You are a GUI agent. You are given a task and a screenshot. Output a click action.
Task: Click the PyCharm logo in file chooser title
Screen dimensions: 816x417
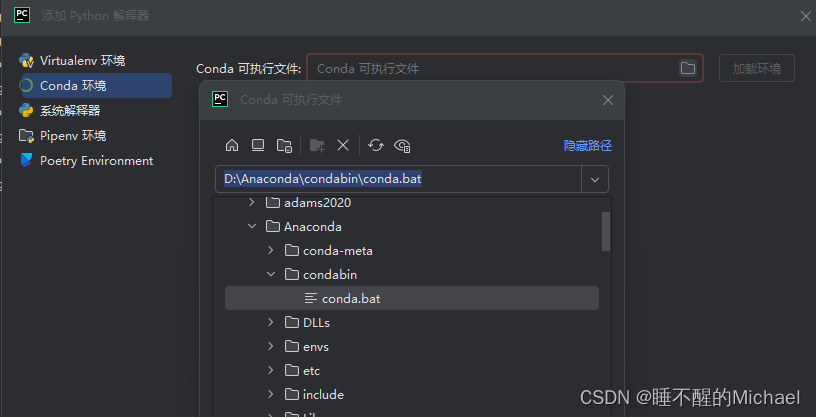pyautogui.click(x=220, y=99)
